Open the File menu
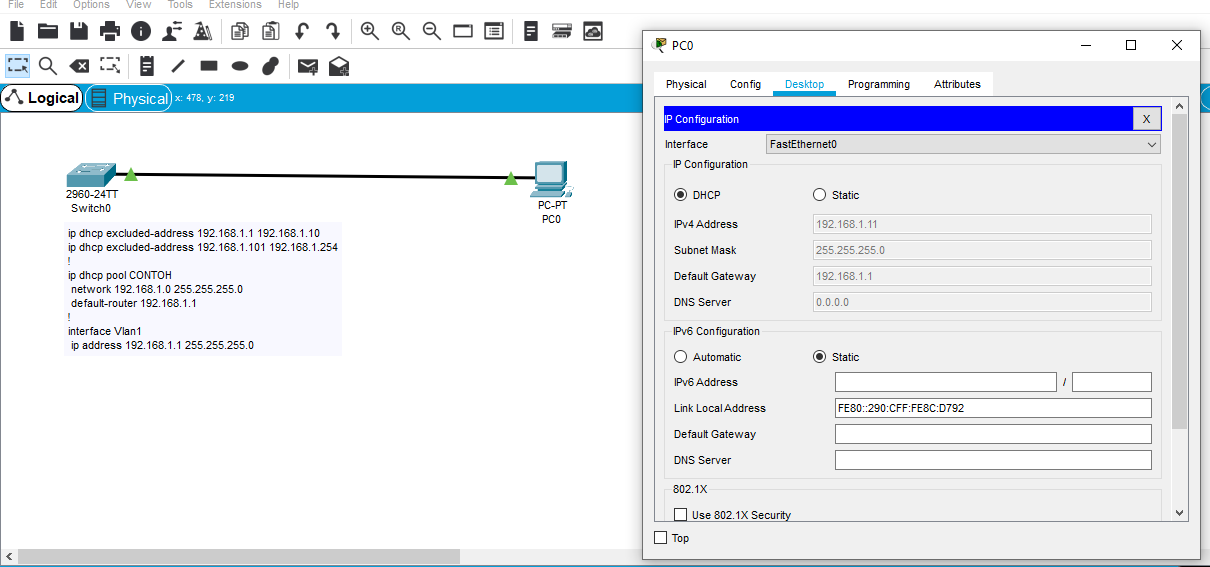The width and height of the screenshot is (1210, 567). pos(16,5)
